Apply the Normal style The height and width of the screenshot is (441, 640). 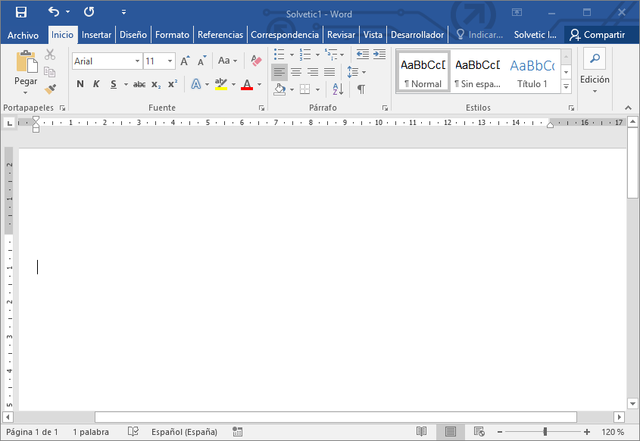pos(423,71)
